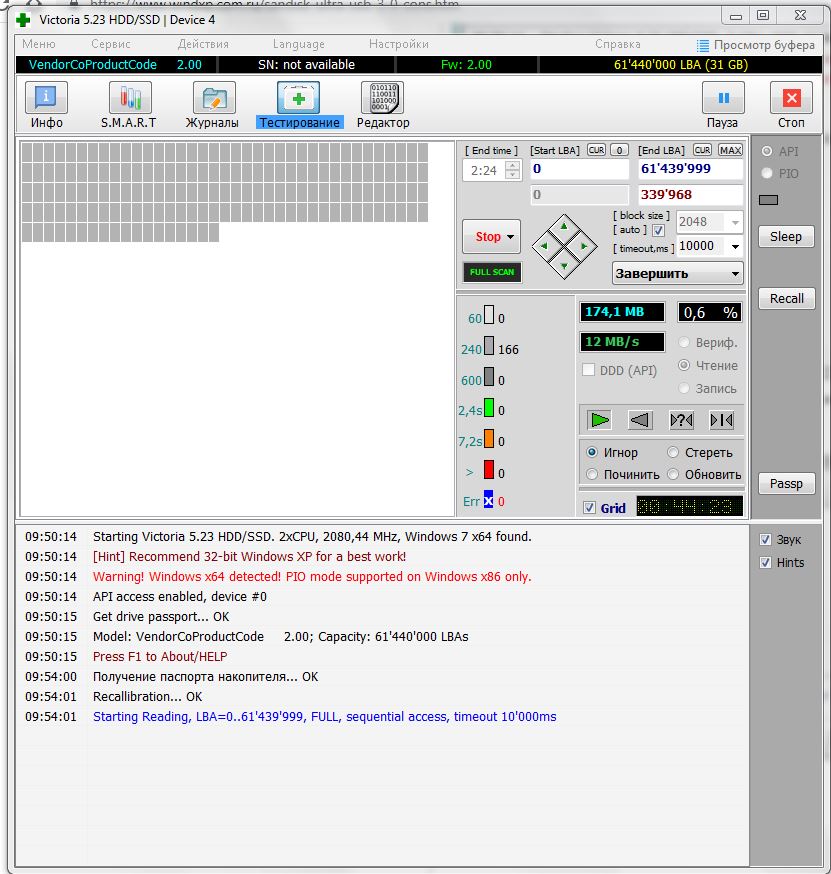Set Start LBA to 0 with button
The width and height of the screenshot is (831, 874).
(619, 150)
